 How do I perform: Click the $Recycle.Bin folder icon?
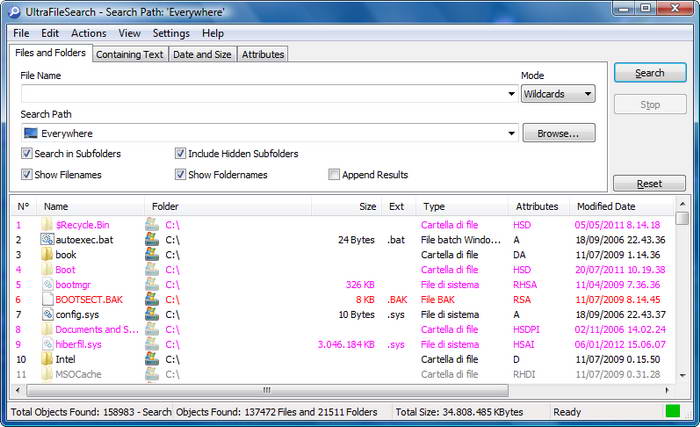coord(47,225)
